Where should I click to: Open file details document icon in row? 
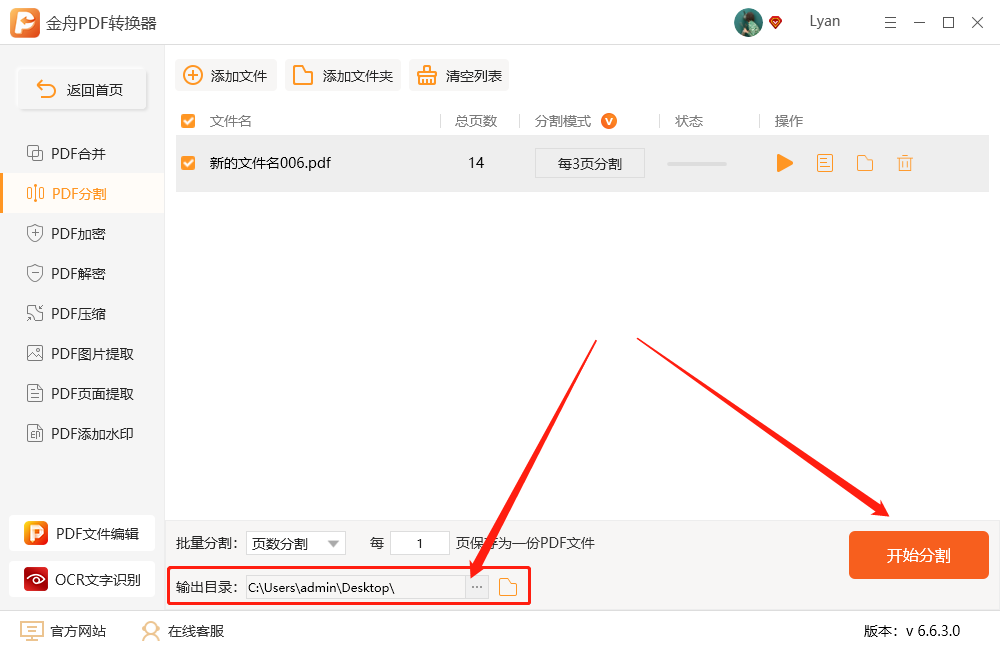(825, 163)
